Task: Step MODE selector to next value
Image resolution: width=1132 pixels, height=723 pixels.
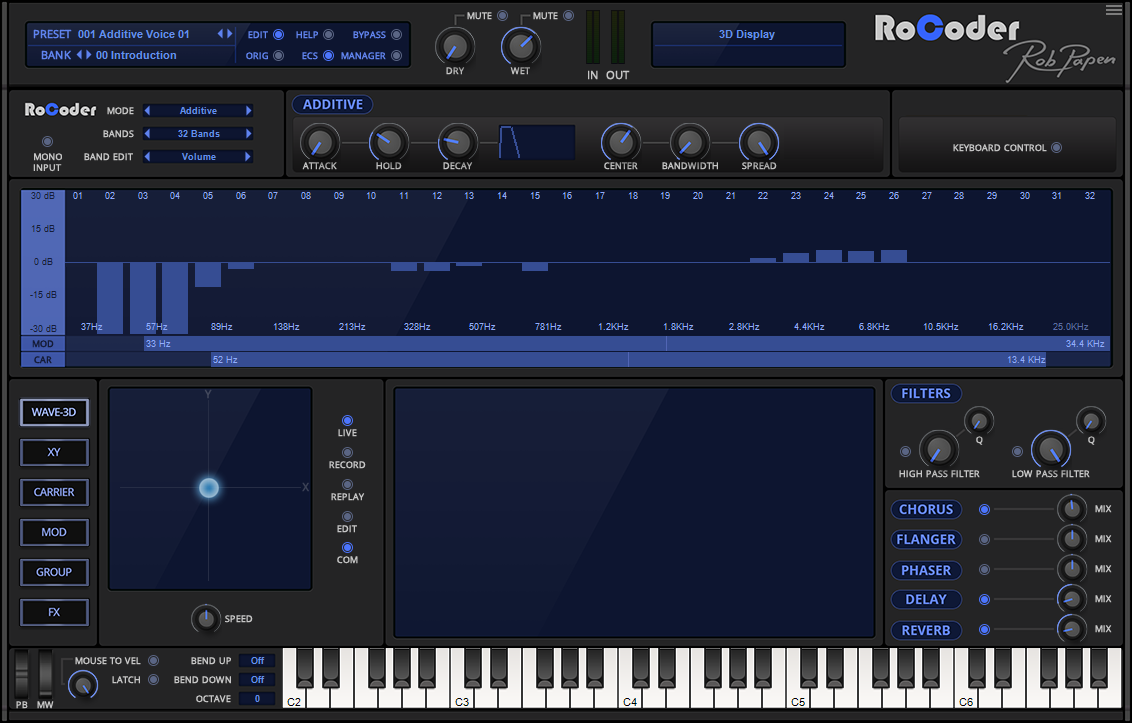Action: 248,111
